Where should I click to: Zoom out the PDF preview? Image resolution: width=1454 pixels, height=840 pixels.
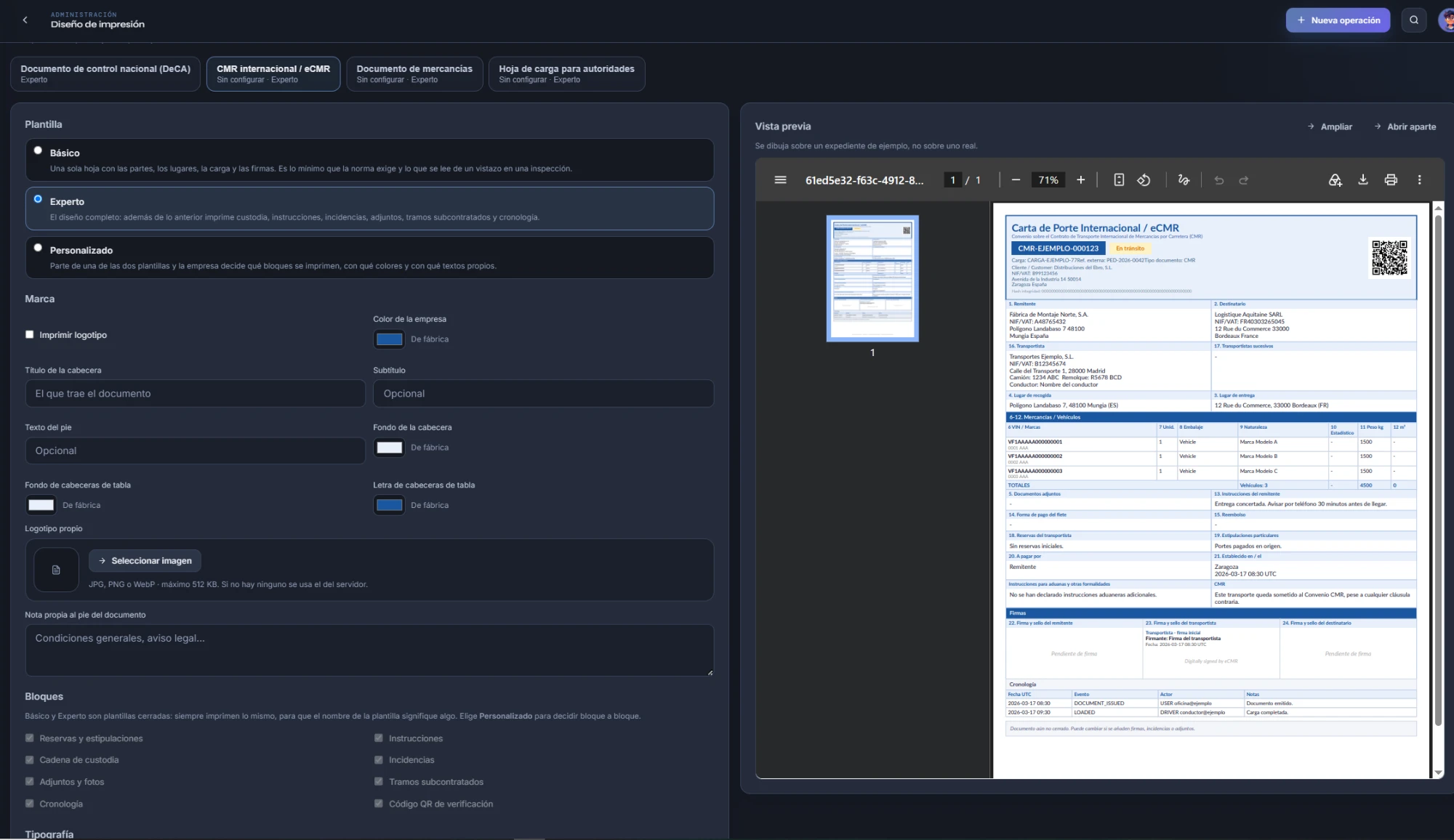click(x=1016, y=180)
